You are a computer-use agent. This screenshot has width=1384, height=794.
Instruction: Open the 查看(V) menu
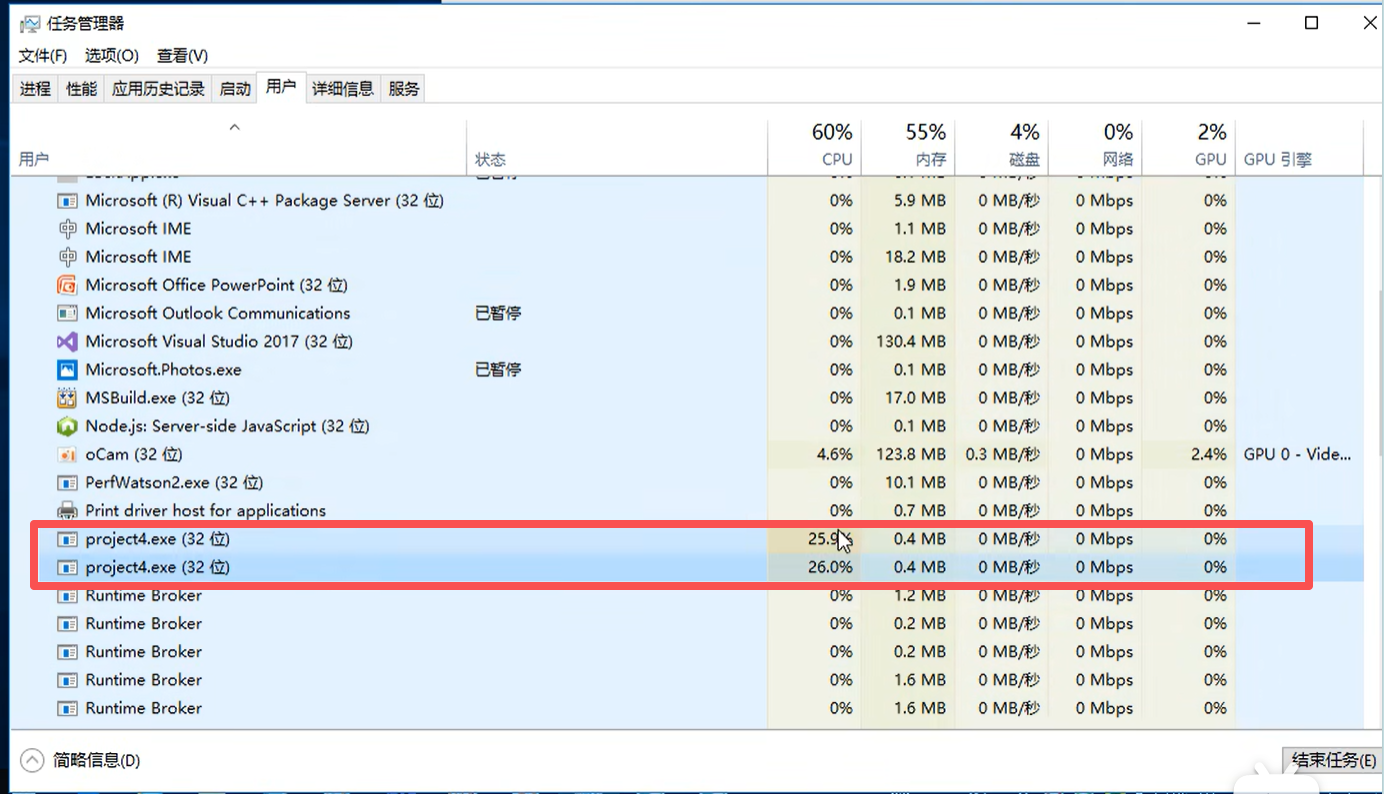pos(183,56)
